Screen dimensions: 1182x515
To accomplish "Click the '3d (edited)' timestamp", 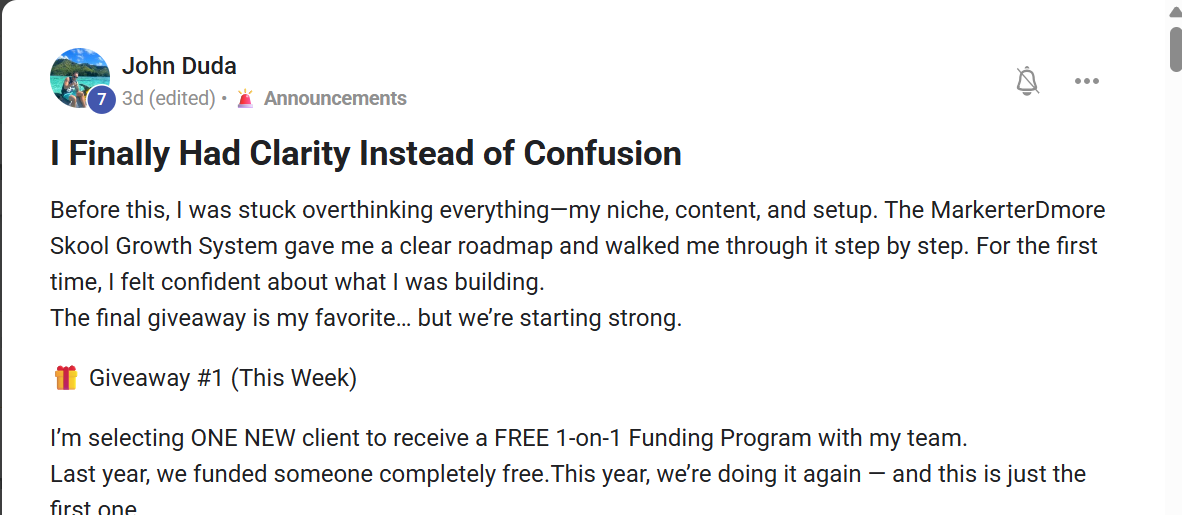I will point(168,98).
